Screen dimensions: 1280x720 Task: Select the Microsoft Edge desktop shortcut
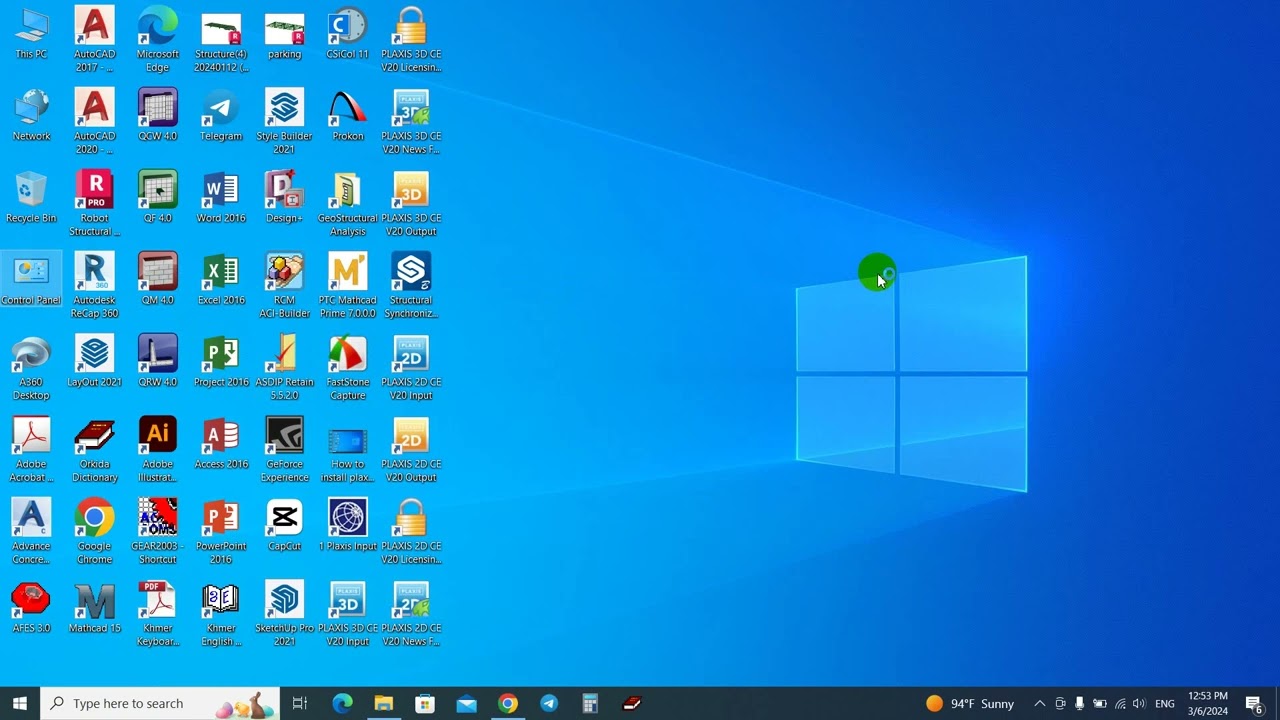(x=157, y=40)
